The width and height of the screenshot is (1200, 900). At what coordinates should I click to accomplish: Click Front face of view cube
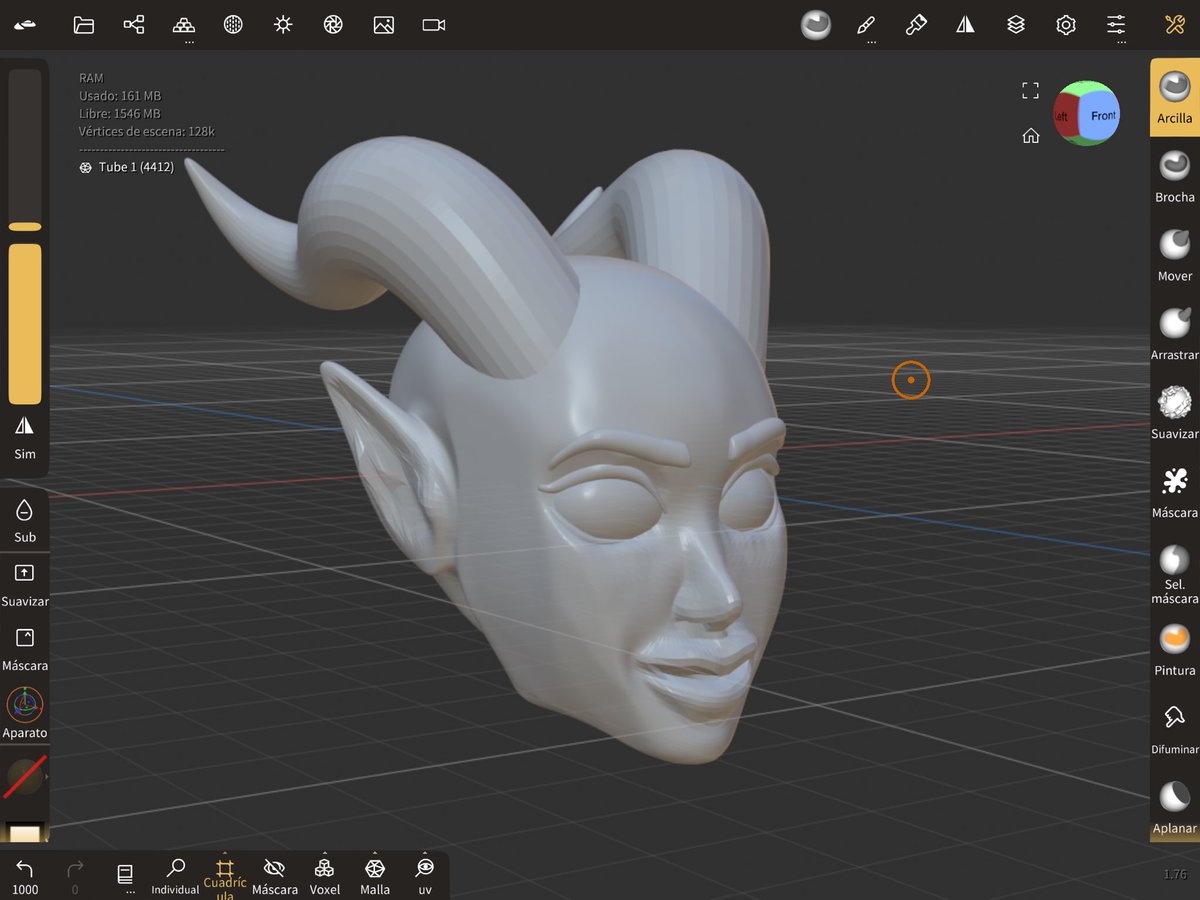point(1100,115)
